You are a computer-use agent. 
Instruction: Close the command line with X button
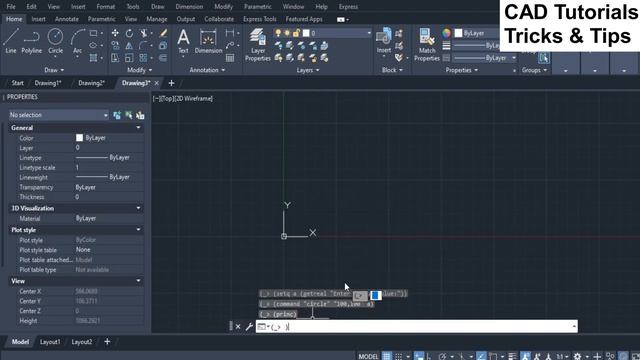point(238,327)
